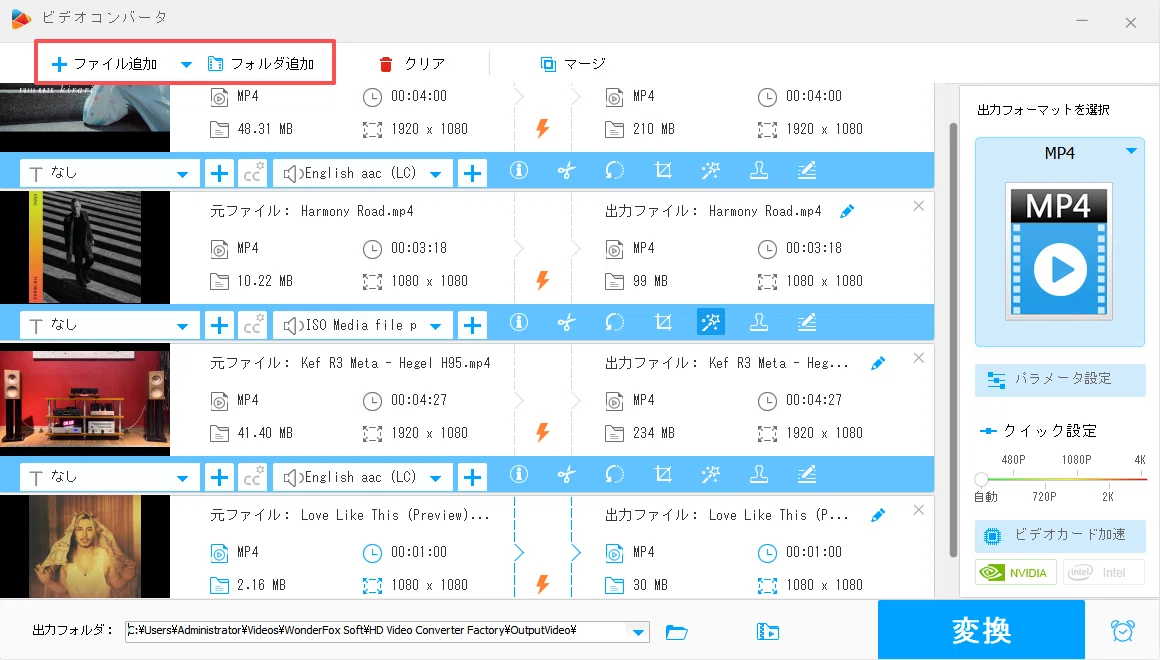
Task: Open effects wand under Kef R3 Meta
Action: [x=711, y=474]
